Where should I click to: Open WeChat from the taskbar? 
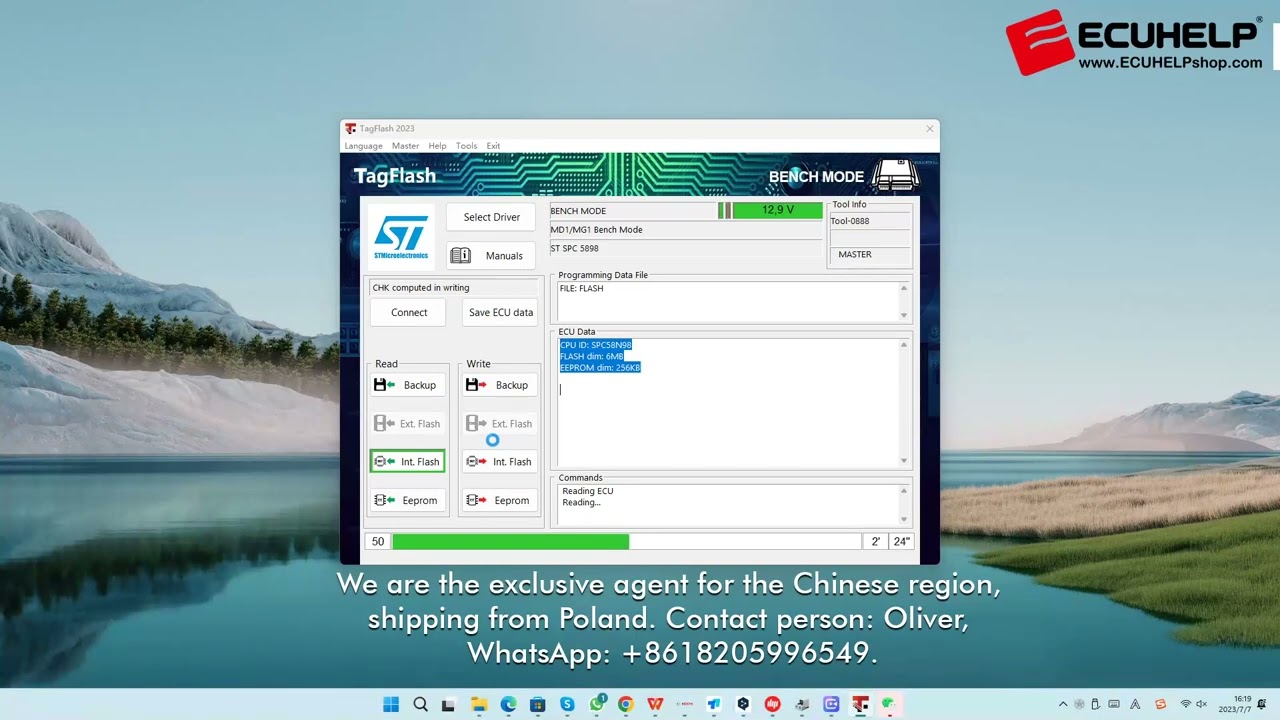pyautogui.click(x=888, y=704)
